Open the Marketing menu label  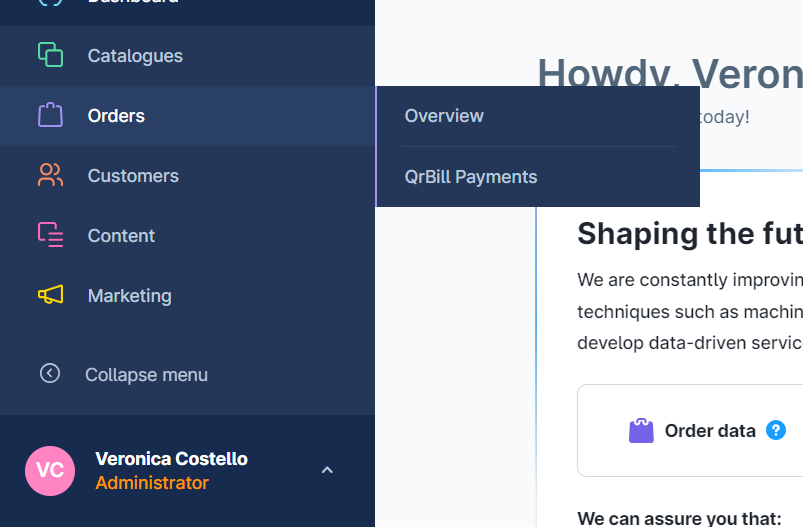point(130,296)
